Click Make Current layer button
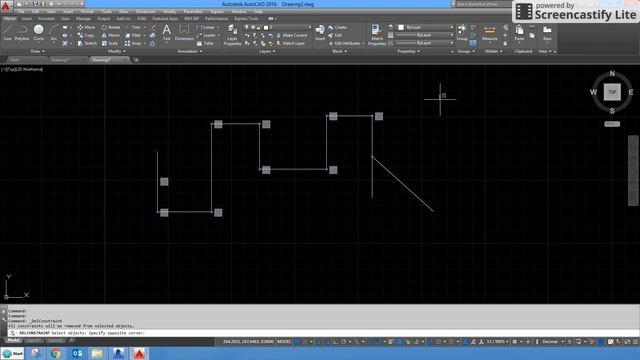Image resolution: width=640 pixels, height=360 pixels. 291,36
